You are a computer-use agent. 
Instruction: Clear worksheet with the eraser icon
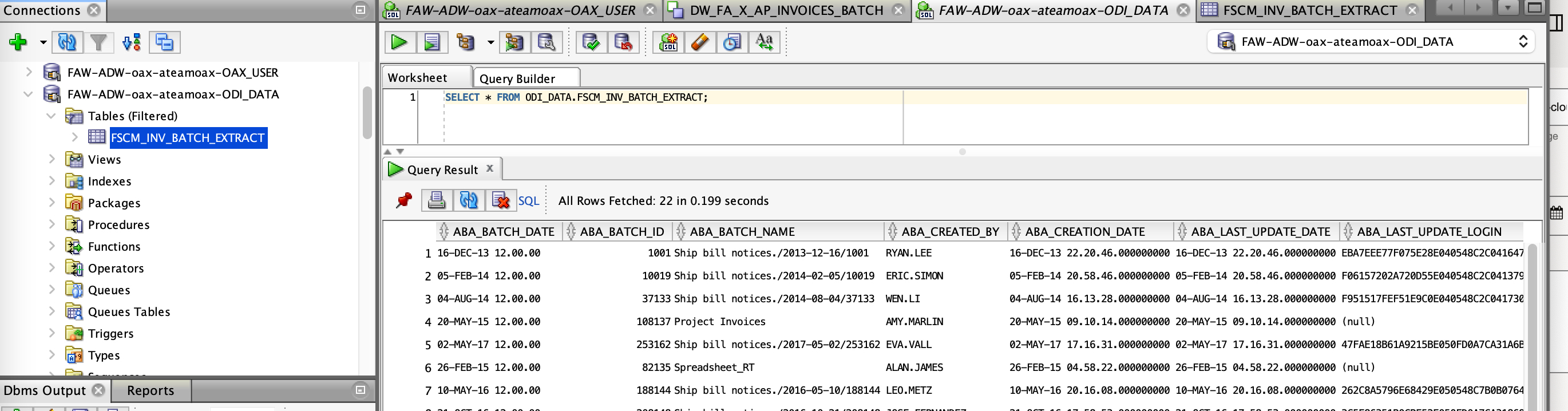tap(699, 42)
